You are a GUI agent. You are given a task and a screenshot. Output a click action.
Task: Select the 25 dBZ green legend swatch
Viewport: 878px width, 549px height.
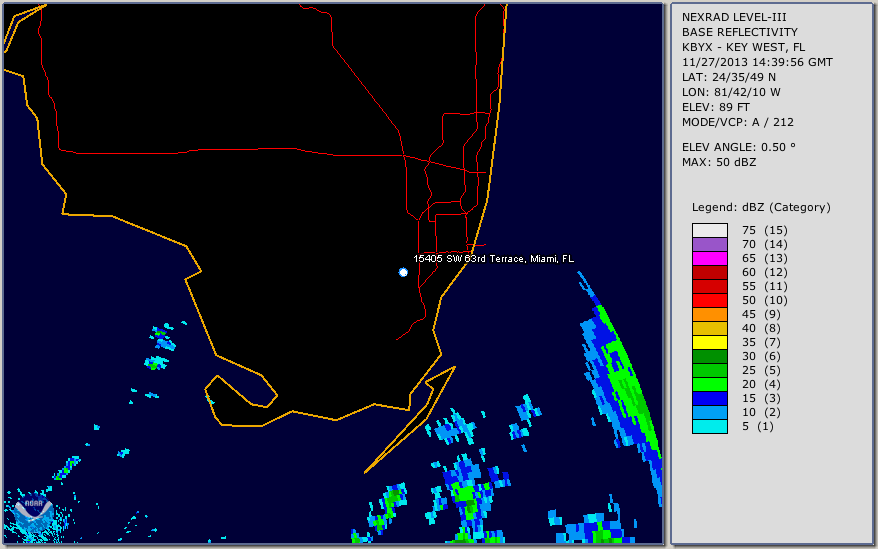710,370
